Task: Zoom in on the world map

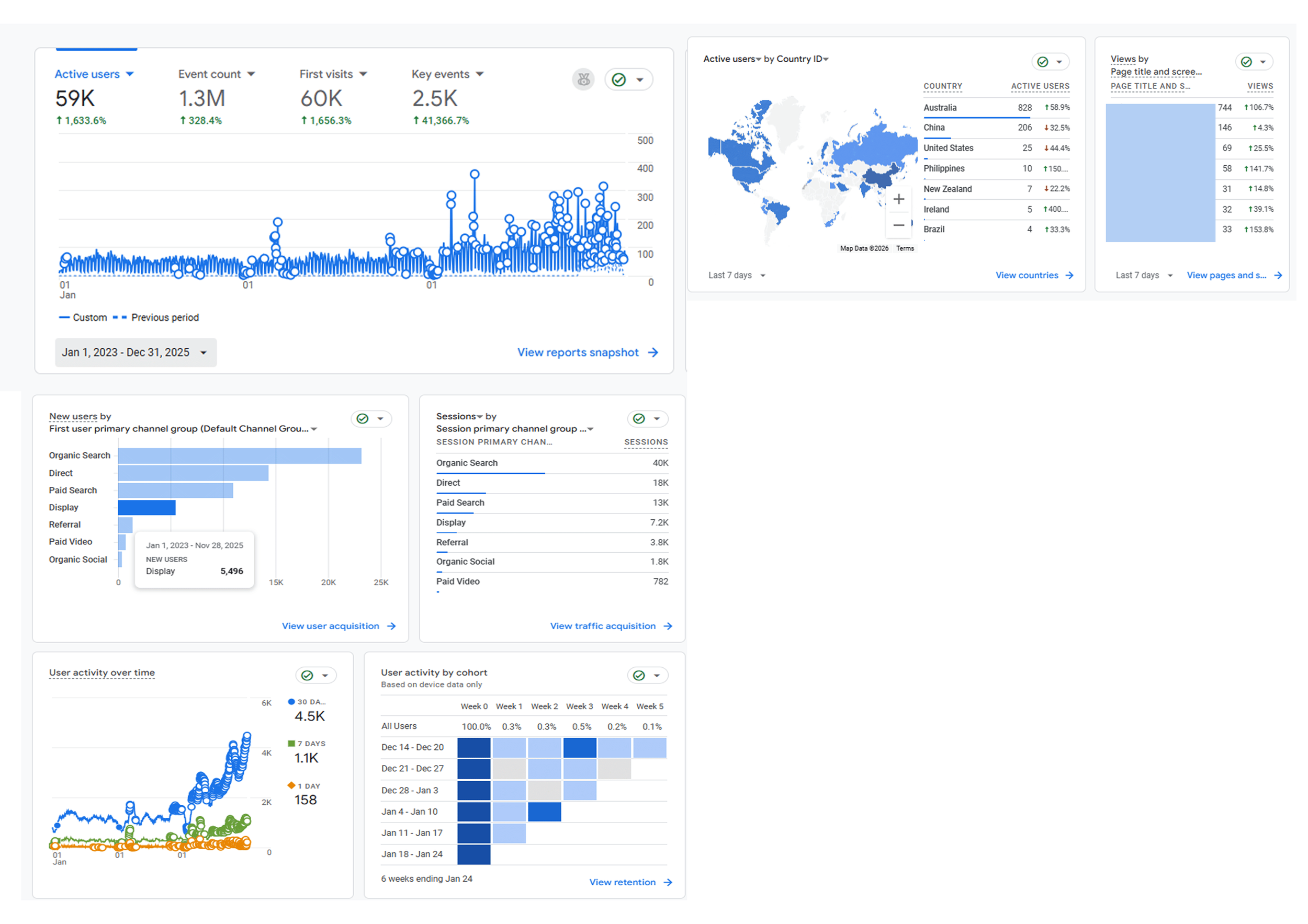Action: 899,199
